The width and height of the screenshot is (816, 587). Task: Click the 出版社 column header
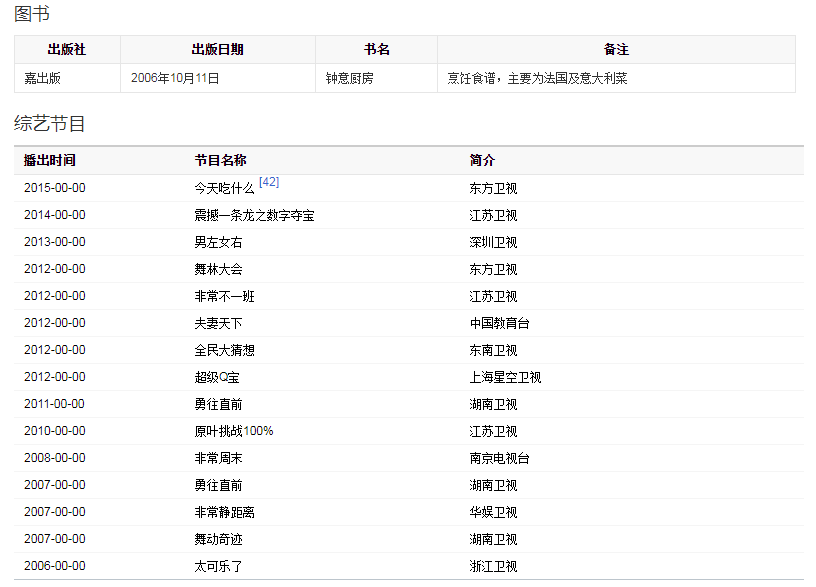67,49
